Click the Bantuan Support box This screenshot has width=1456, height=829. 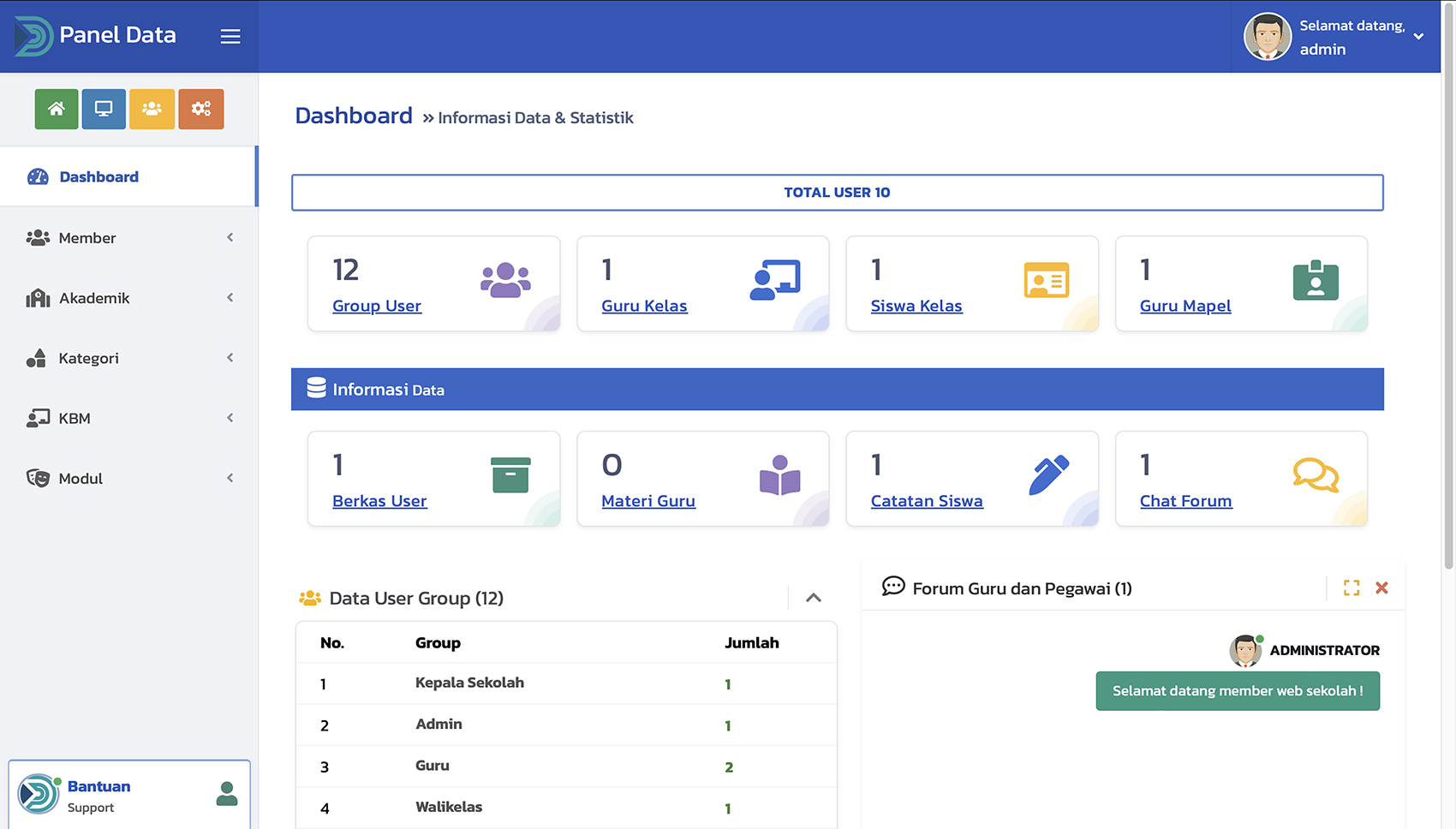[x=129, y=796]
